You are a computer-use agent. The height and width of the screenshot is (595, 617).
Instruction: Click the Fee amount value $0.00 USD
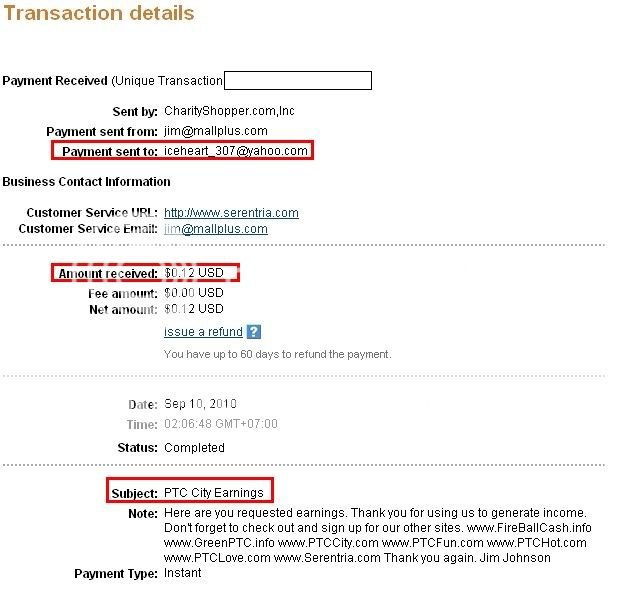(193, 293)
